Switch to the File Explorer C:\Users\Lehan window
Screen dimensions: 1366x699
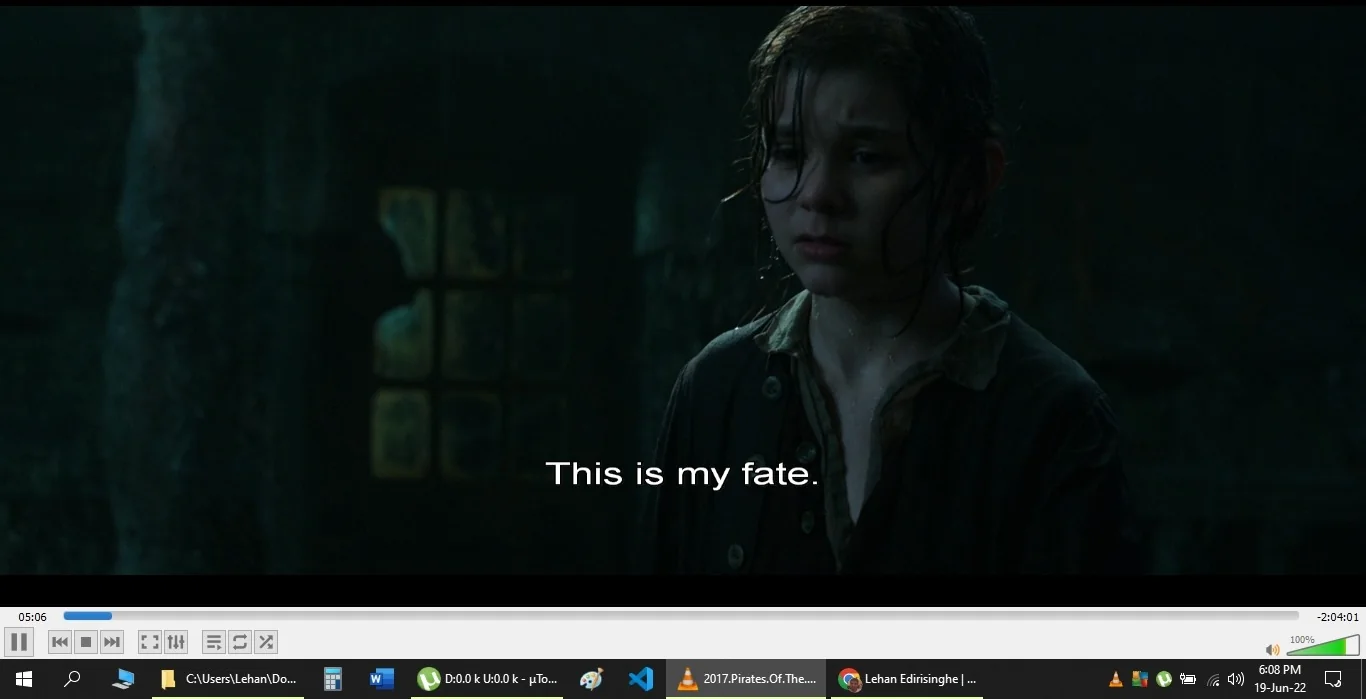[x=228, y=680]
